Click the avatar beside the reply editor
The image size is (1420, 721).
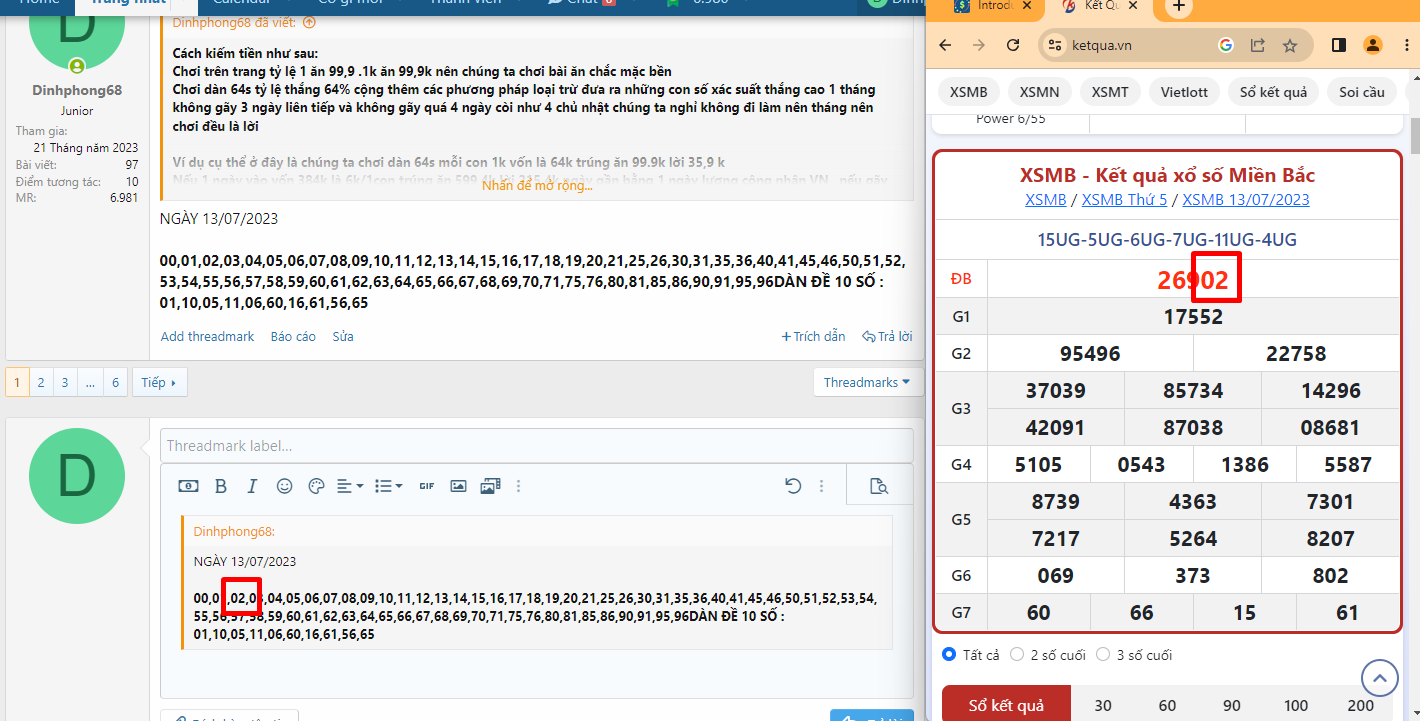click(77, 477)
